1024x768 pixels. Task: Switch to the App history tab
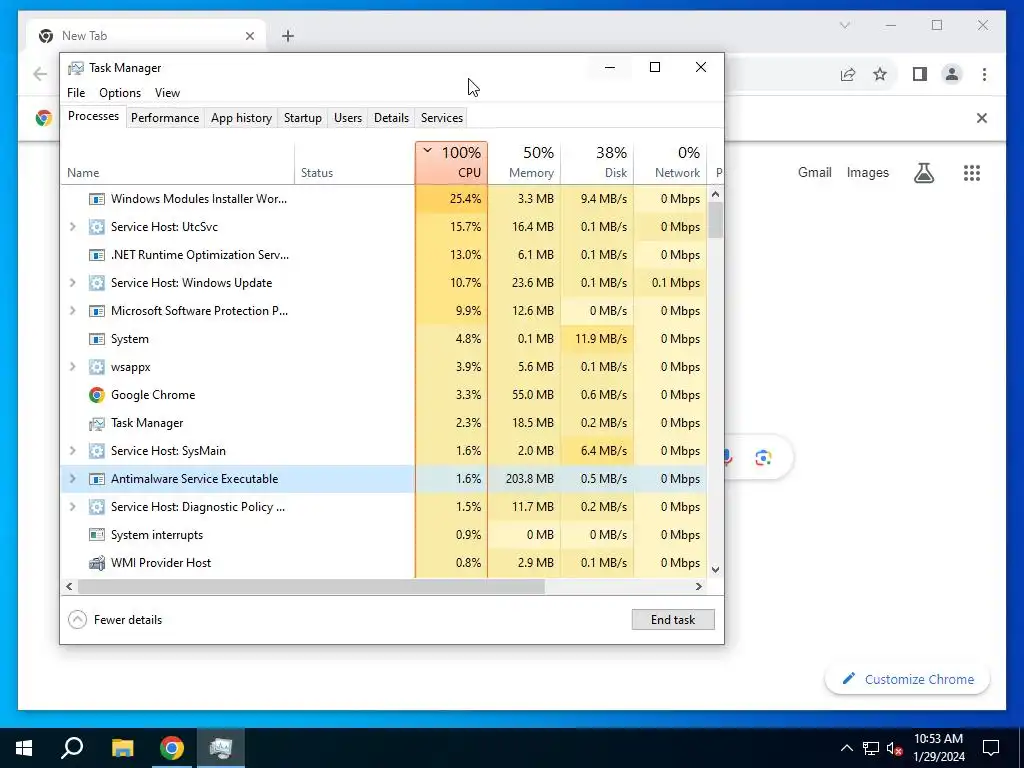[241, 118]
